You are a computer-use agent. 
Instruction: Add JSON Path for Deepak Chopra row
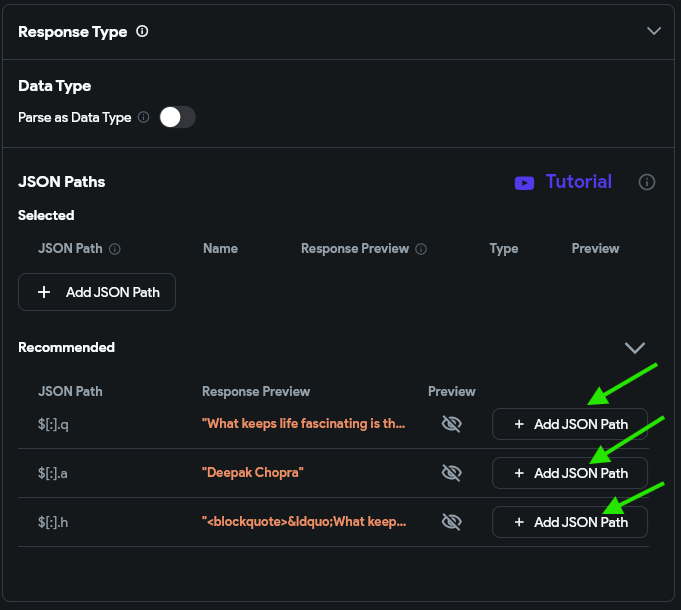point(570,473)
